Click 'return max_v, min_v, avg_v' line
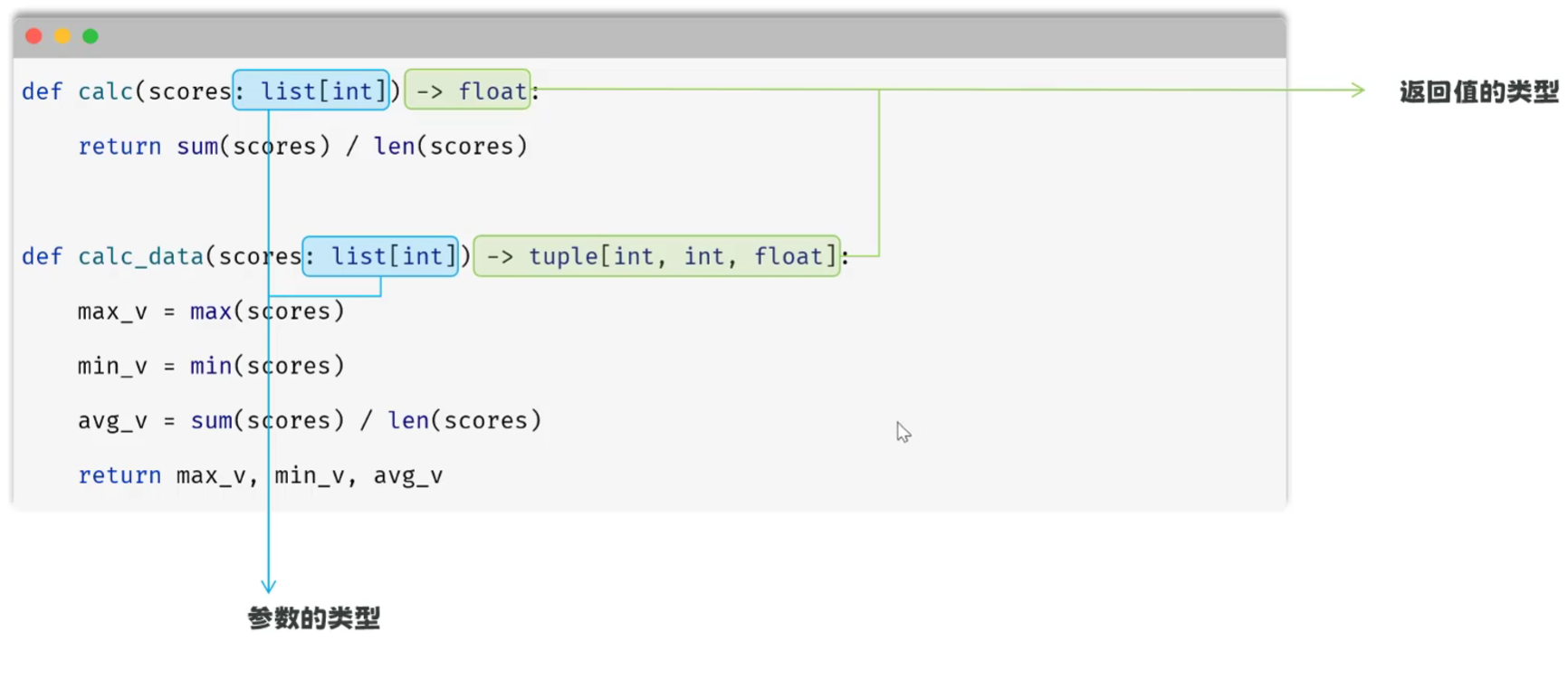Image resolution: width=1568 pixels, height=699 pixels. 261,475
